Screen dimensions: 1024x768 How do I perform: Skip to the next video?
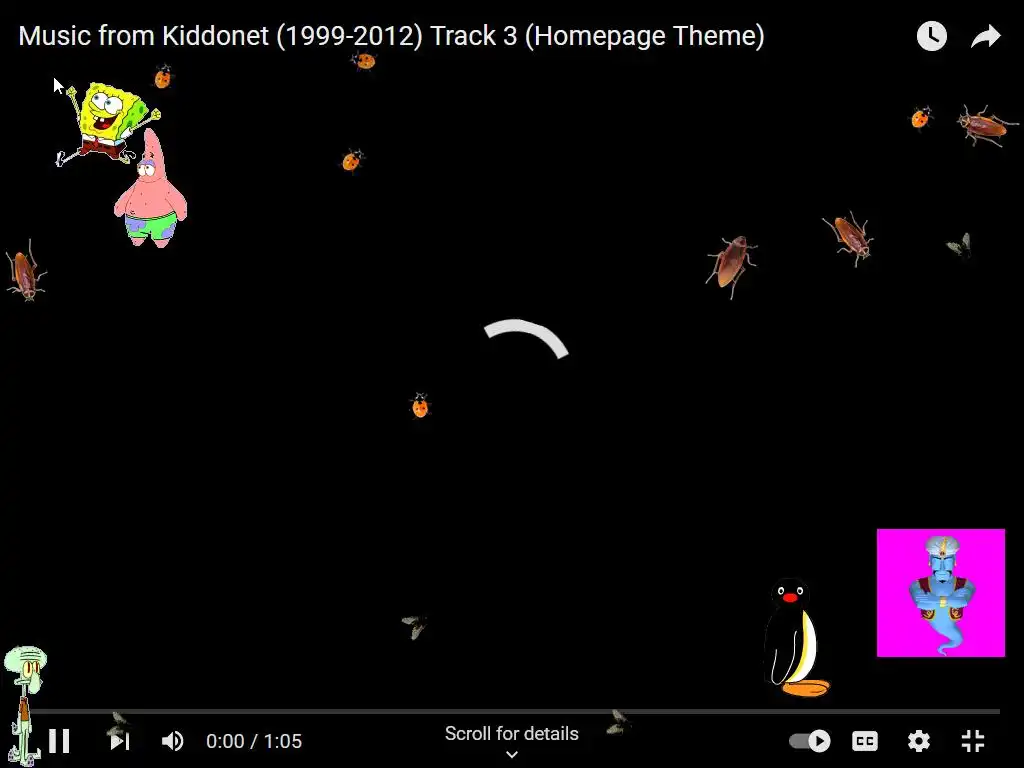[x=120, y=741]
